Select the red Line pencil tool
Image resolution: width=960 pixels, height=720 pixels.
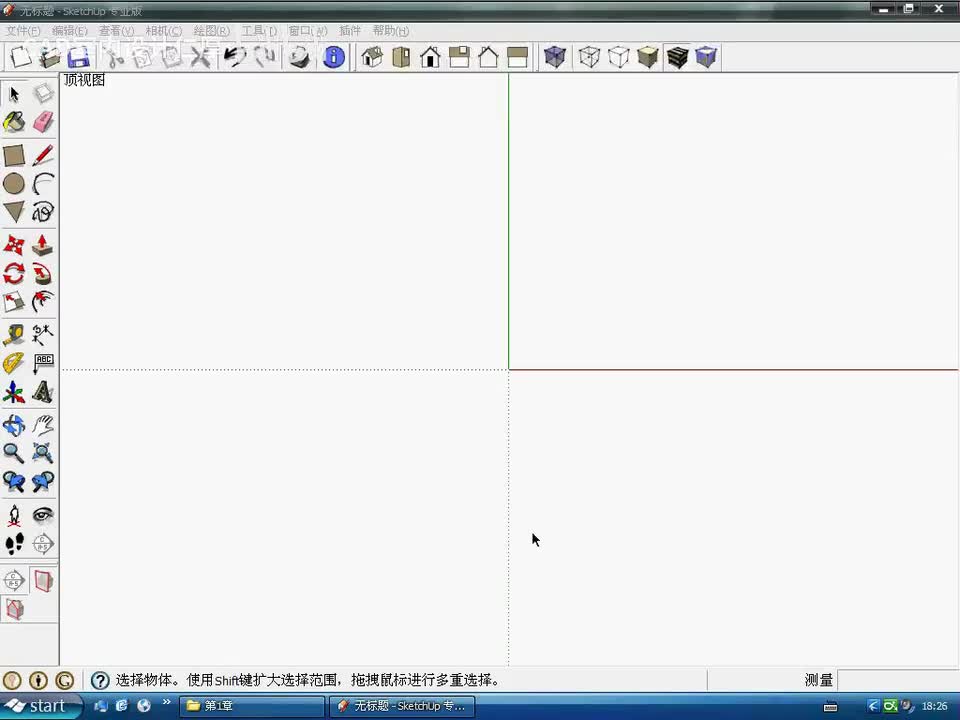click(x=43, y=156)
